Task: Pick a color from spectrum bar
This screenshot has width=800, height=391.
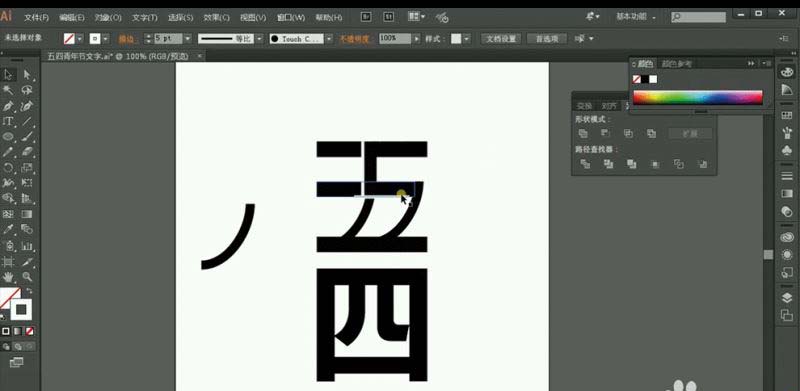Action: 697,97
